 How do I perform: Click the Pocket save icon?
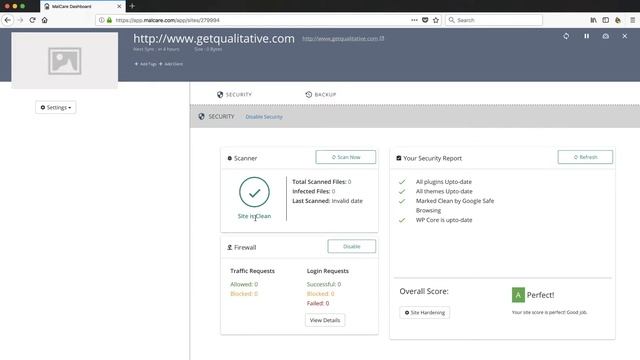click(x=425, y=20)
